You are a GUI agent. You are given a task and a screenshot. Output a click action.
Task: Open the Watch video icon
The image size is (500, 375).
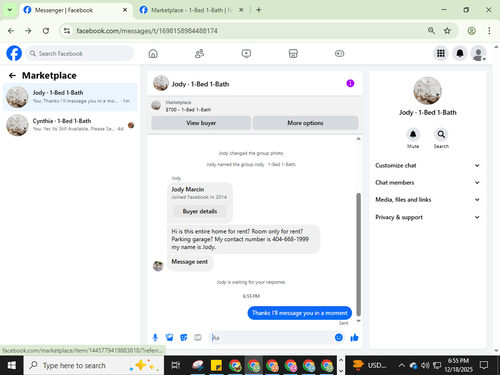(246, 53)
